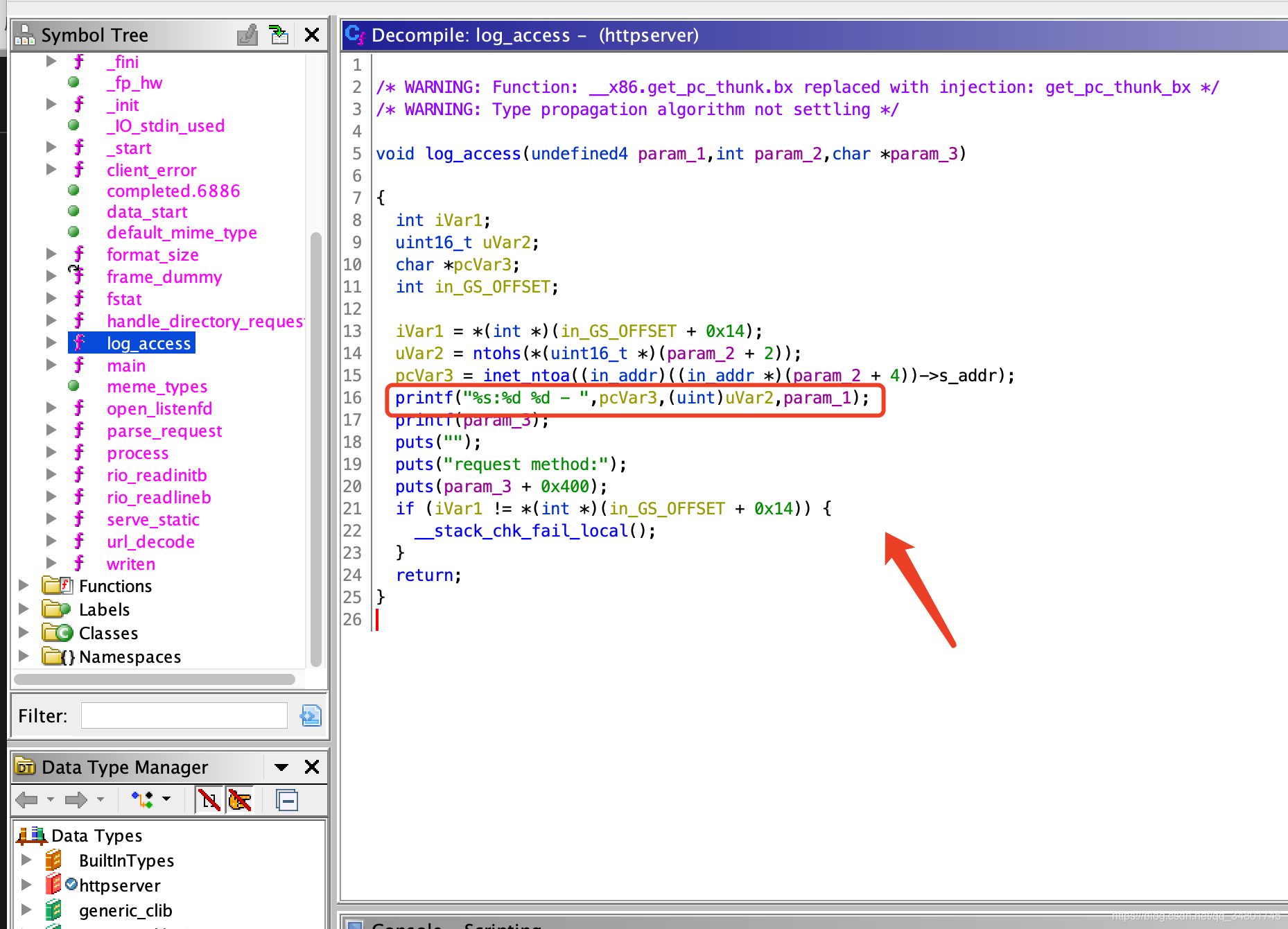Click the BuiltInTypes book icon
Viewport: 1288px width, 929px height.
(x=53, y=860)
